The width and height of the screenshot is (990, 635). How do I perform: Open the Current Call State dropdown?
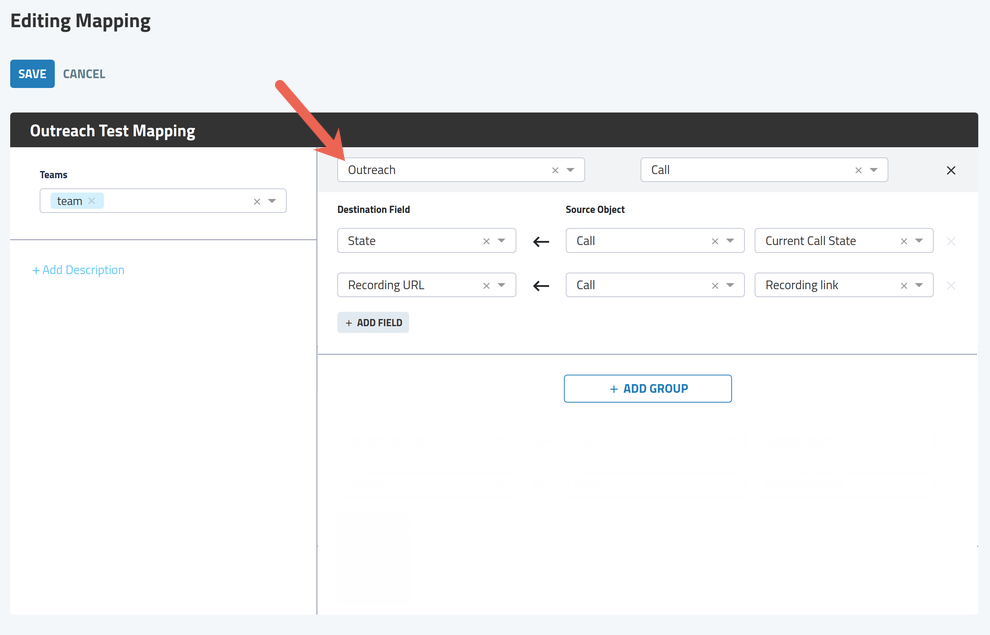919,241
